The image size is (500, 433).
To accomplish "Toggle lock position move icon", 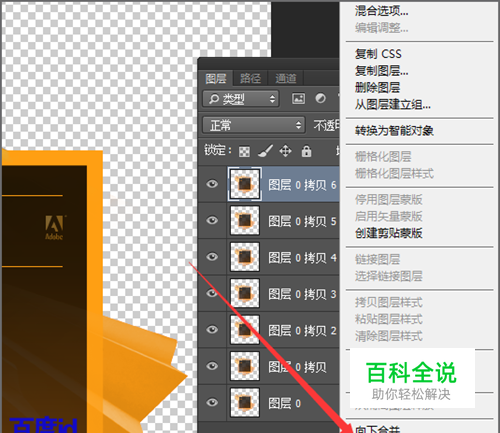I will [x=285, y=151].
